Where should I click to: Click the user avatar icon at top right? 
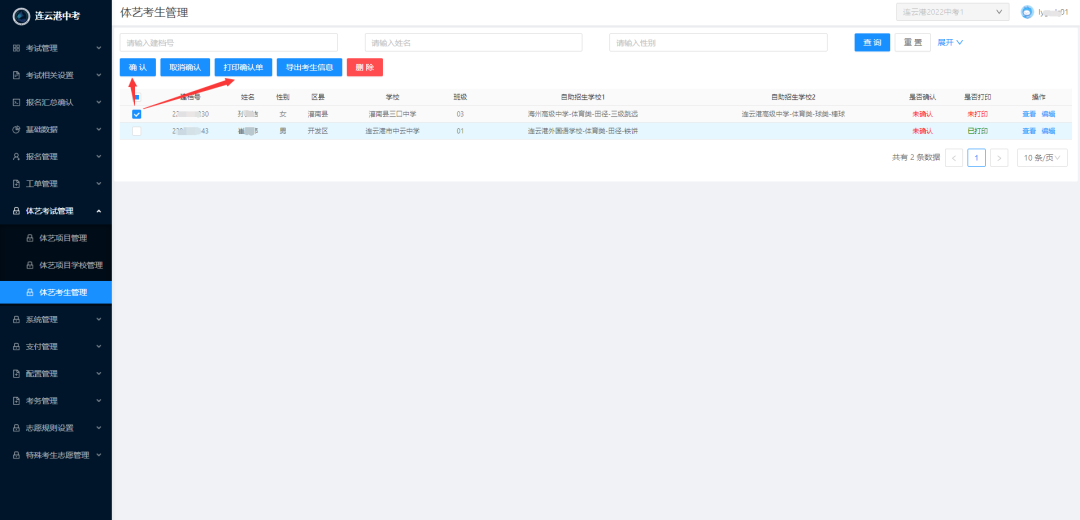coord(1028,12)
